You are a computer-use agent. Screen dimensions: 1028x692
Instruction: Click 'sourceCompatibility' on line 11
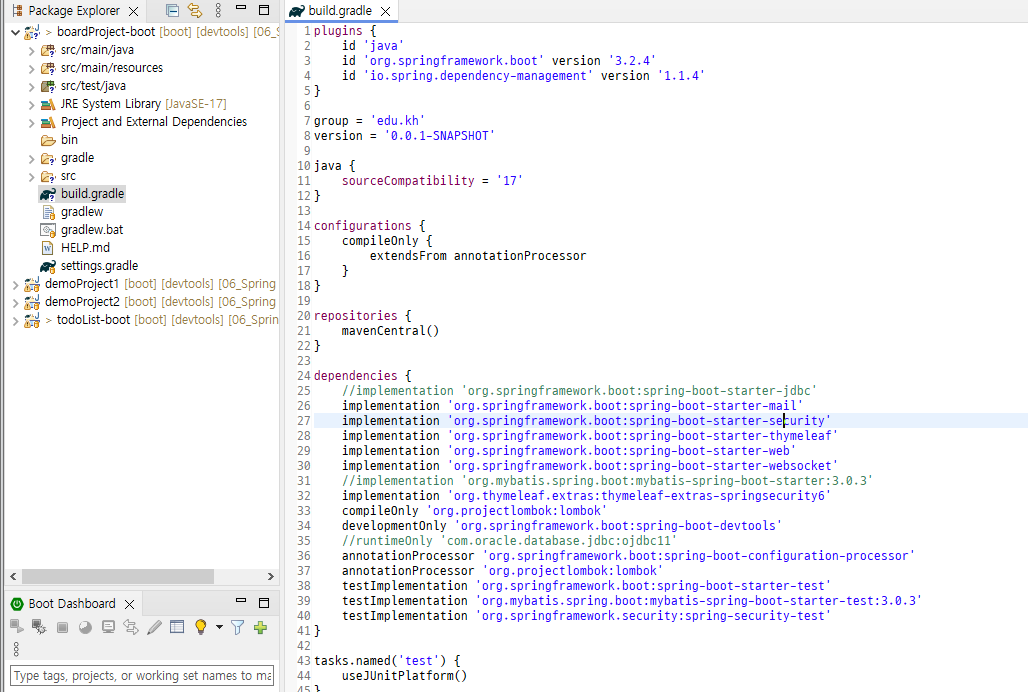[x=408, y=181]
